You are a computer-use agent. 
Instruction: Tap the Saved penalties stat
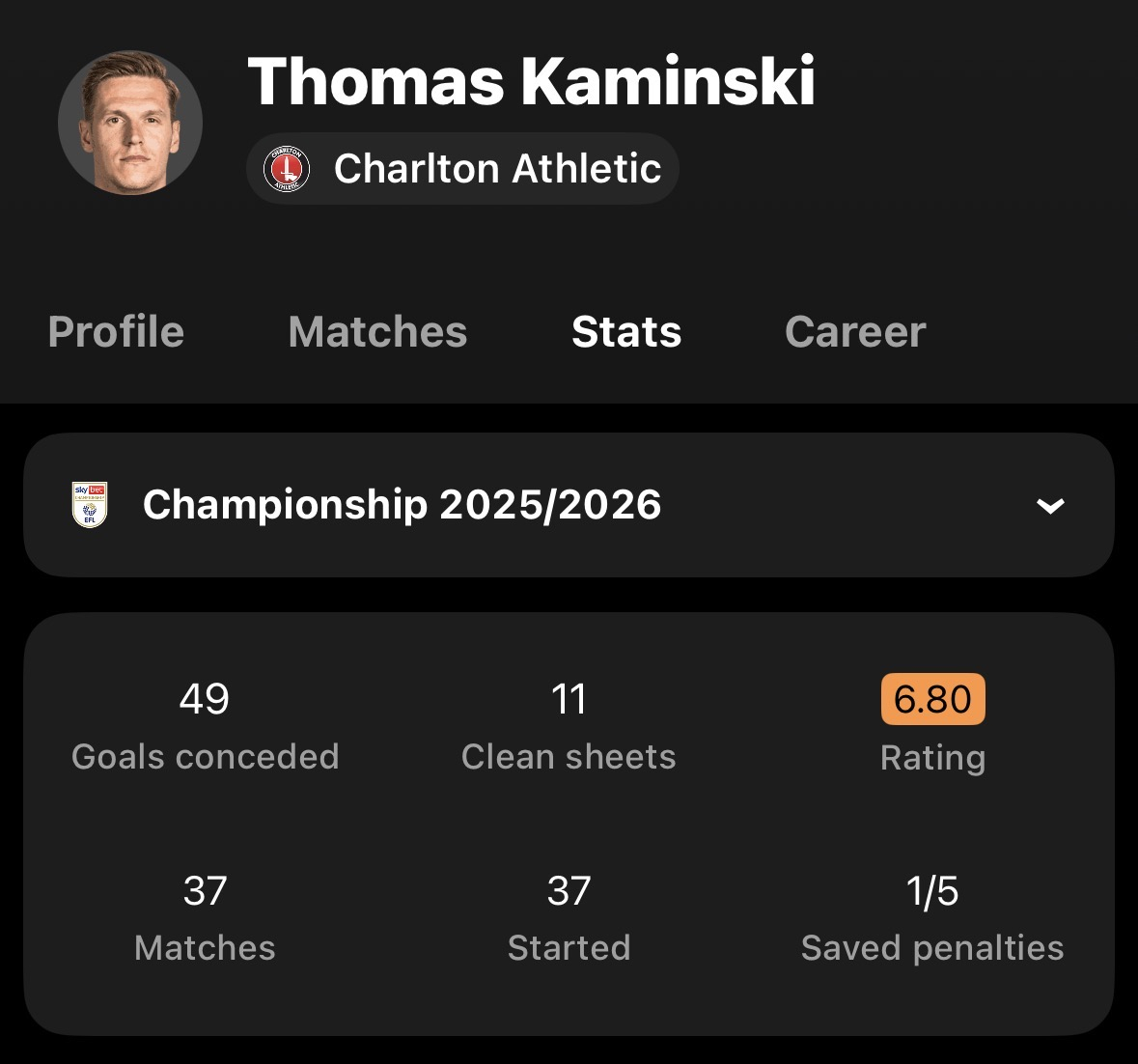pyautogui.click(x=932, y=918)
